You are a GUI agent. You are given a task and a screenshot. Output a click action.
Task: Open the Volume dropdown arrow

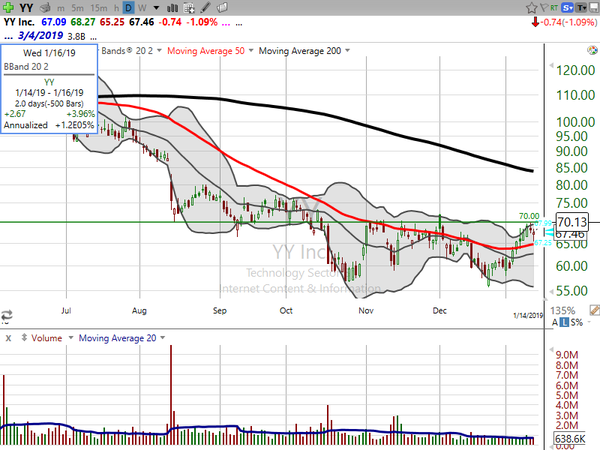[70, 338]
